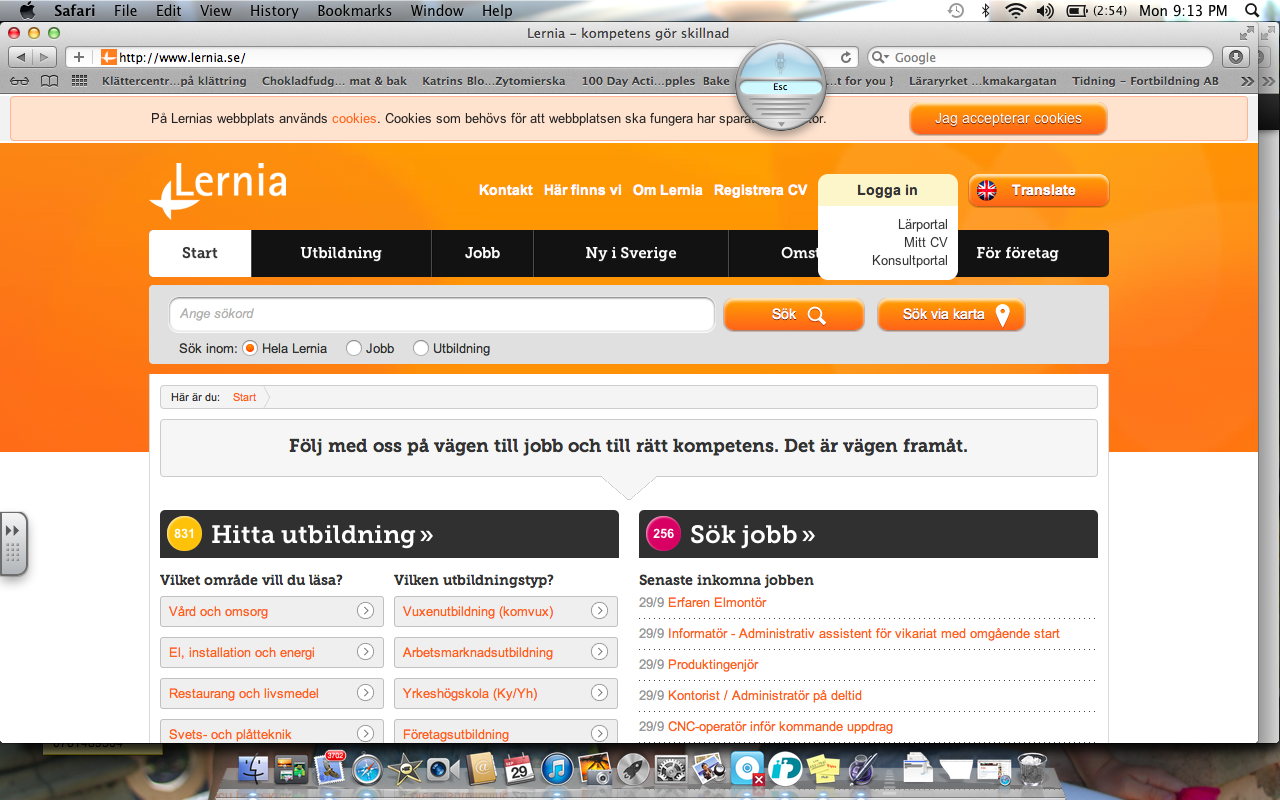
Task: Open Launchpad rocket icon in the Dock
Action: 632,768
